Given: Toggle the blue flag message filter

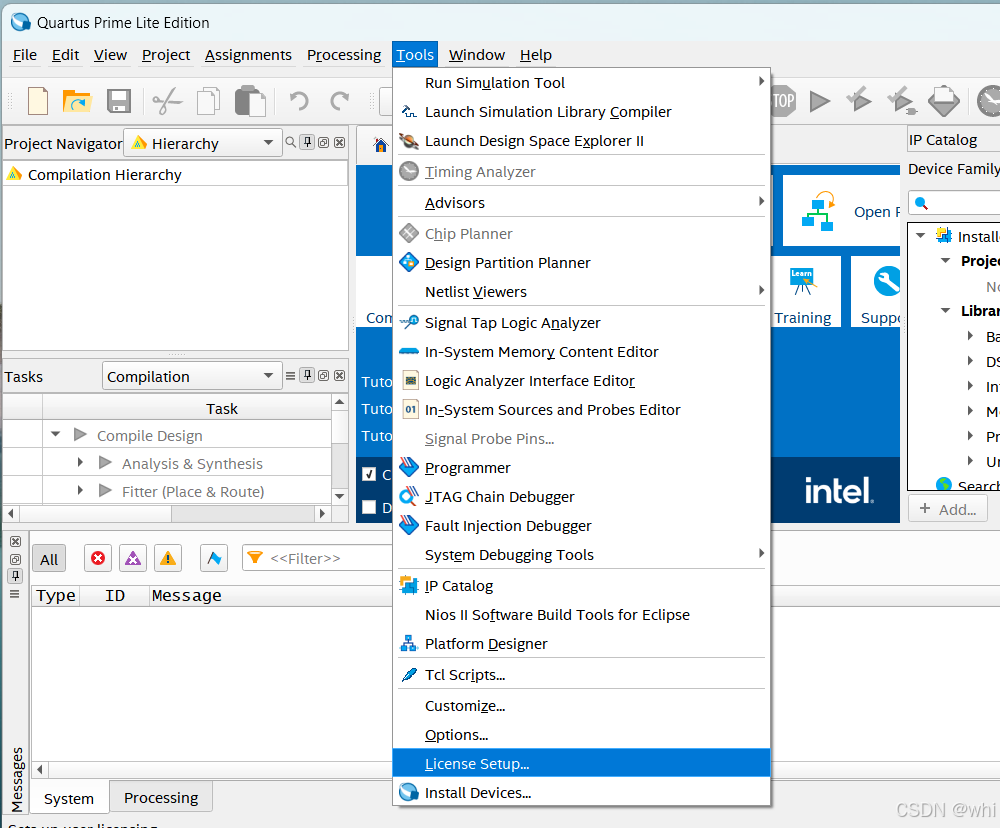Looking at the screenshot, I should (x=214, y=558).
